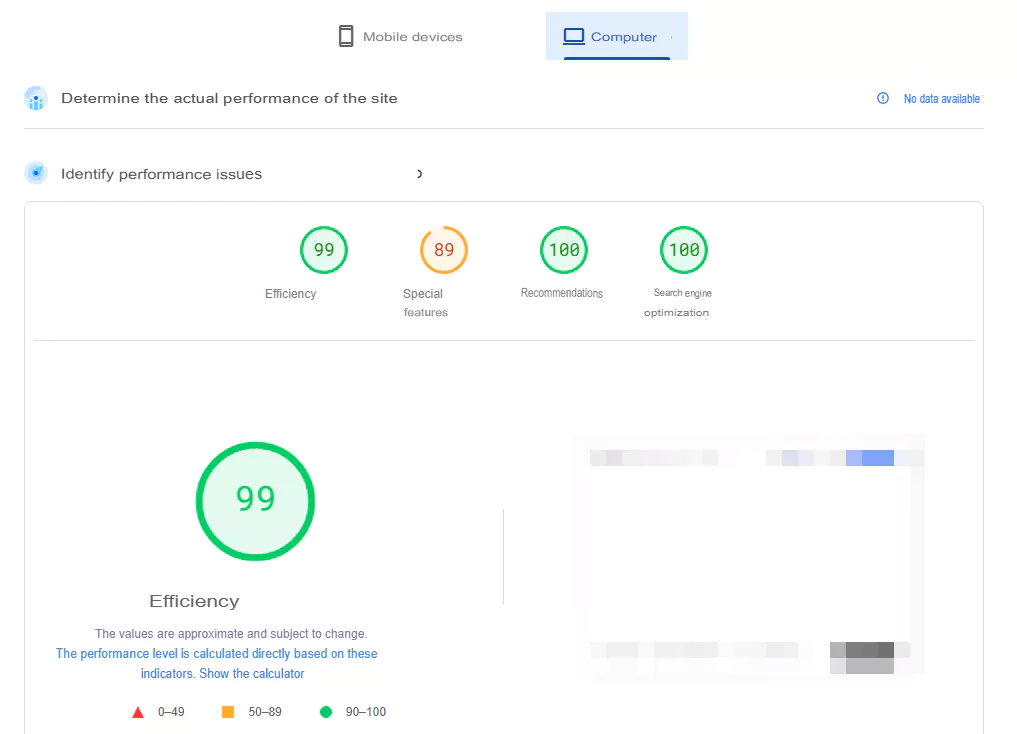Click the laptop computer icon

pyautogui.click(x=573, y=36)
